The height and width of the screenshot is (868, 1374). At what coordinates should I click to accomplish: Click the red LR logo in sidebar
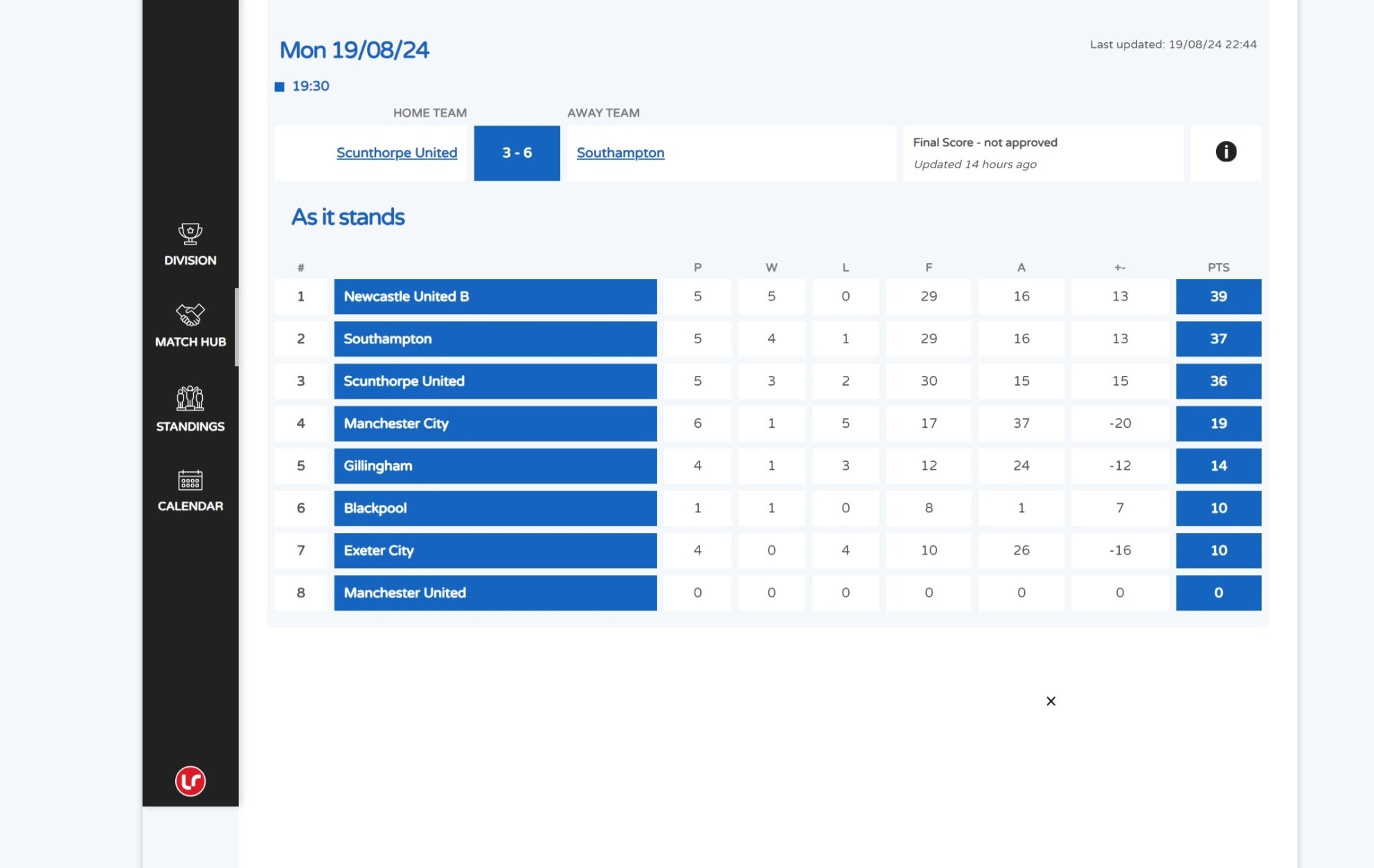pyautogui.click(x=190, y=781)
